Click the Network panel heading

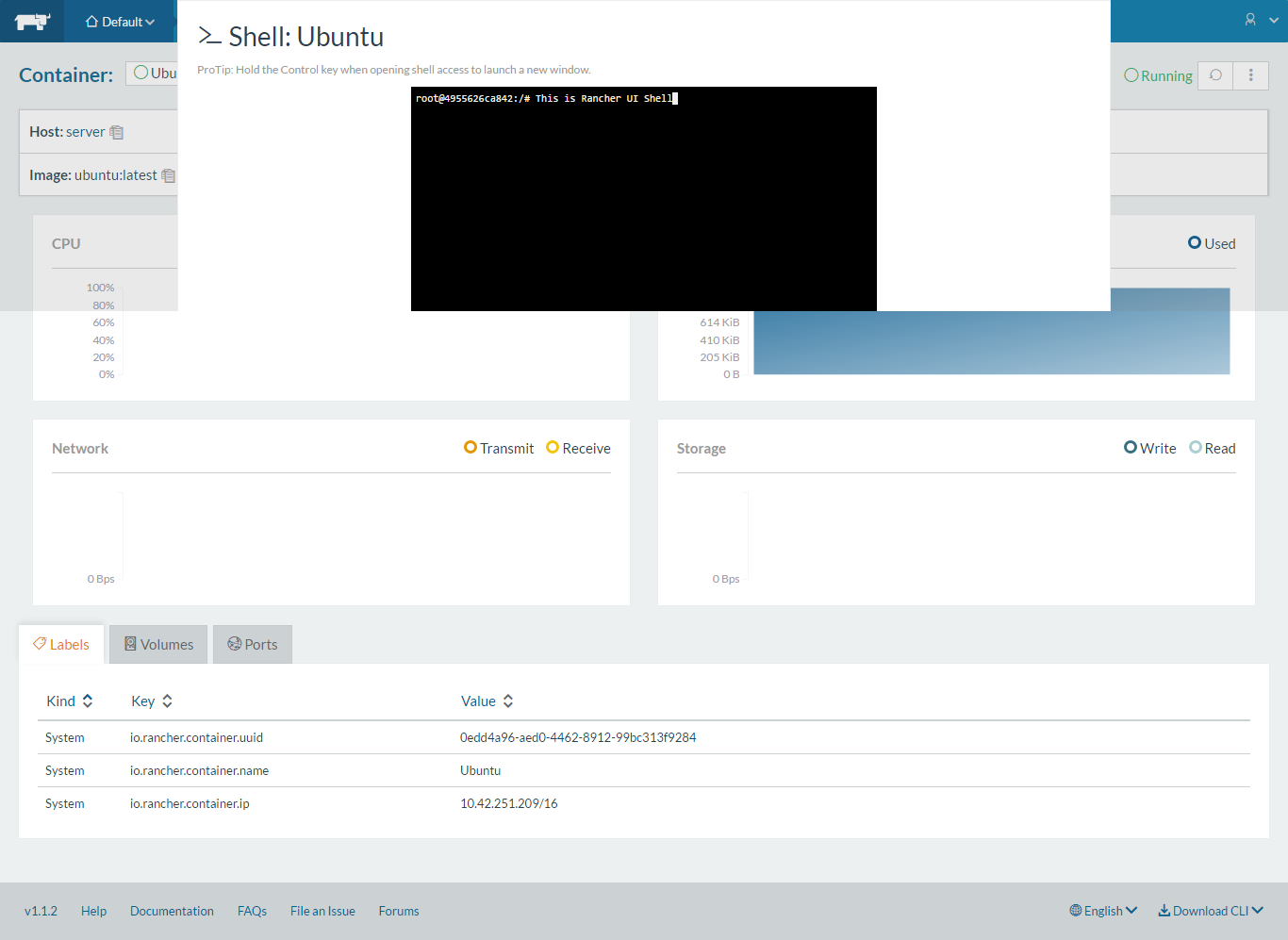click(80, 448)
